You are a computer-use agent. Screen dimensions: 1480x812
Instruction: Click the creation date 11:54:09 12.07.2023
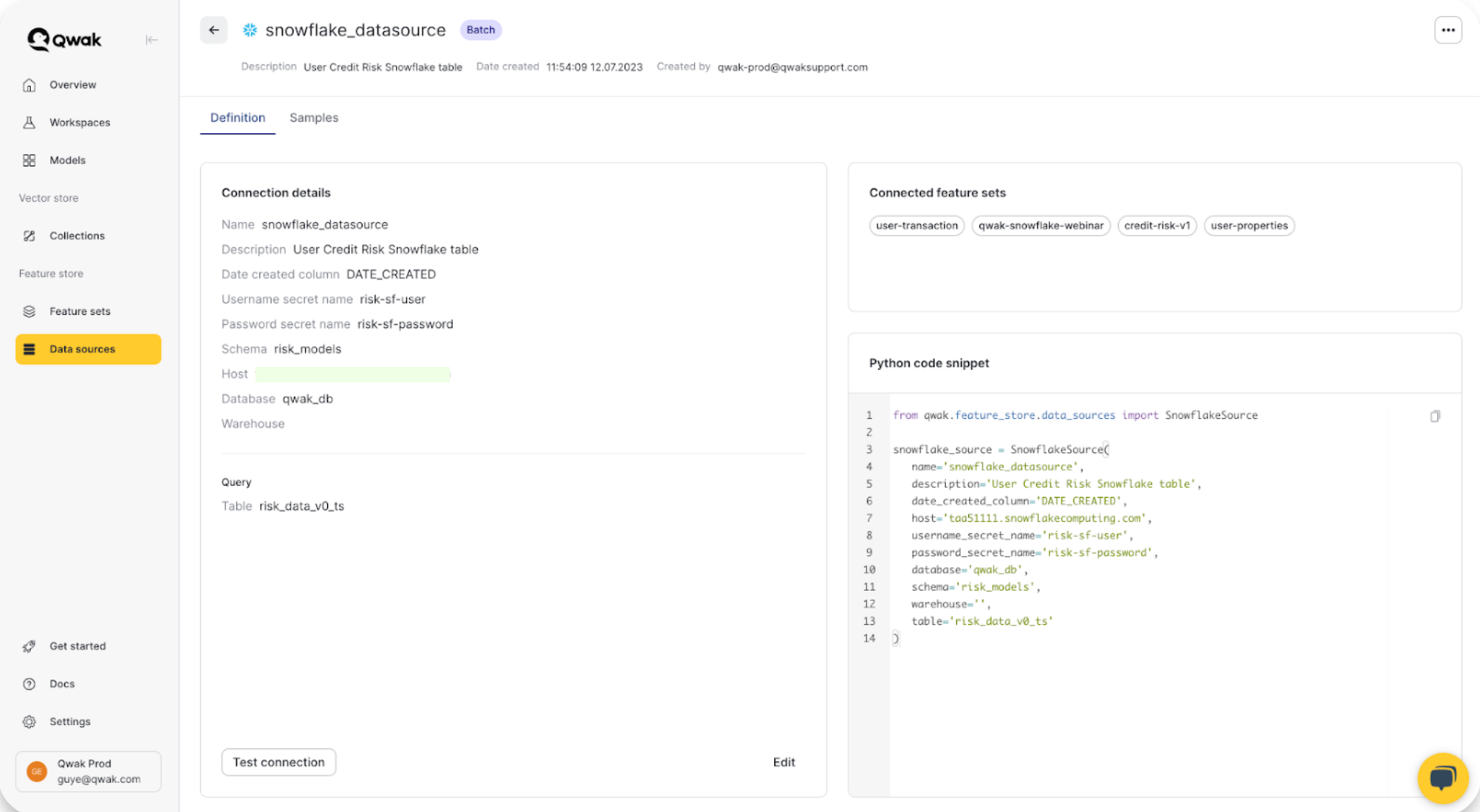[x=594, y=67]
